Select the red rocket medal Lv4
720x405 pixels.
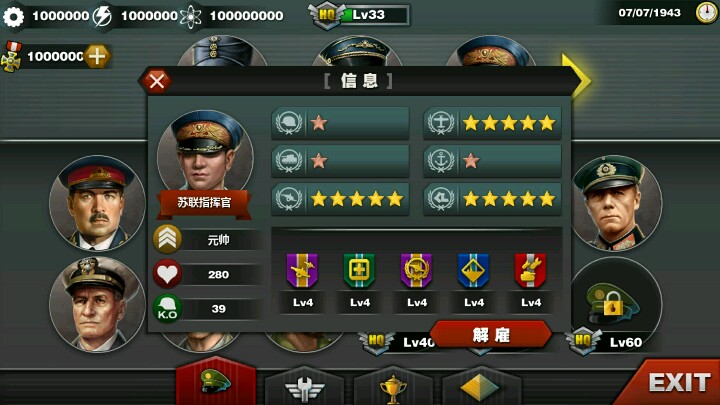(530, 270)
